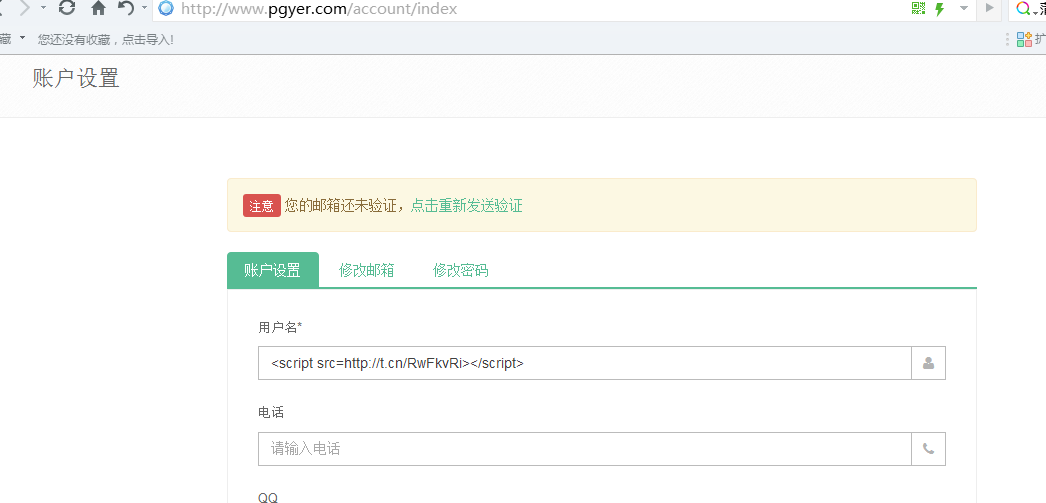This screenshot has width=1046, height=503.
Task: Click the 'QQ' label
Action: tap(268, 498)
